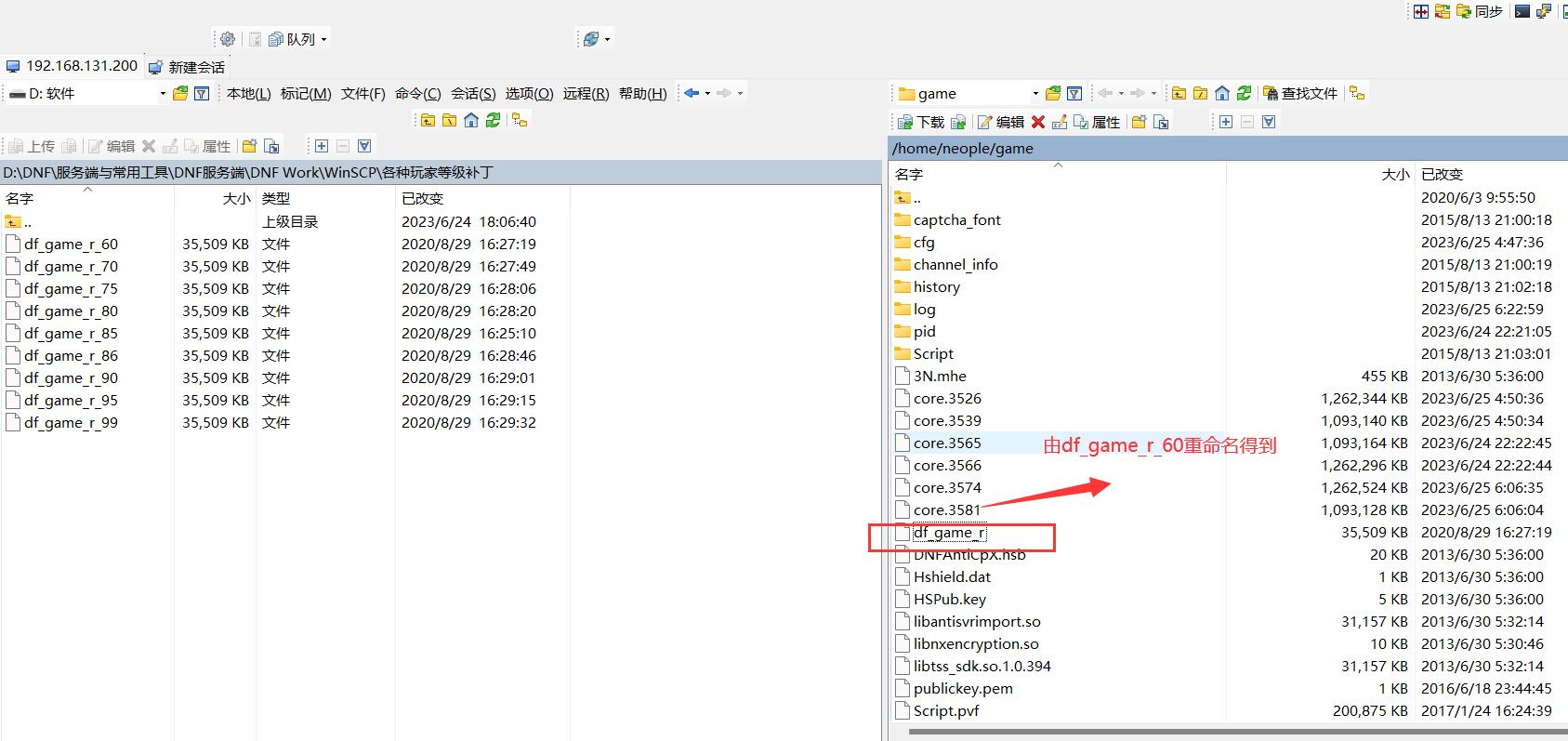Open the D: 软件 drive dropdown
This screenshot has height=741, width=1568.
[x=162, y=93]
